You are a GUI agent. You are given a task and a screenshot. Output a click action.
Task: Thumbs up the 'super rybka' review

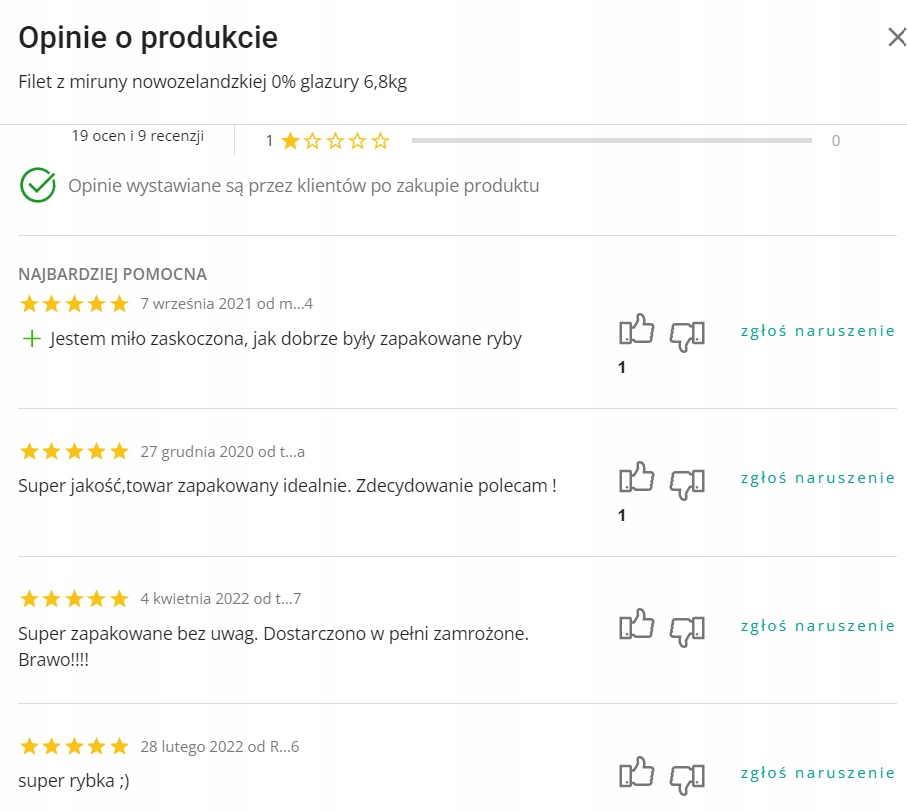coord(637,773)
